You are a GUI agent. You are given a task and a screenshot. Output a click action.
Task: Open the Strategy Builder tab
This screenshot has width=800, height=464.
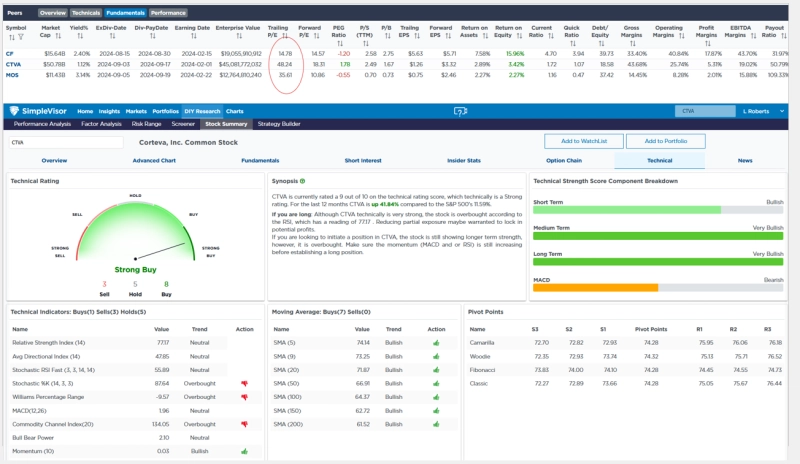point(278,124)
